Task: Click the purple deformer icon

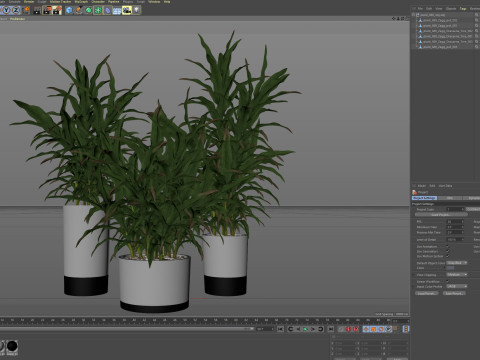Action: point(107,10)
